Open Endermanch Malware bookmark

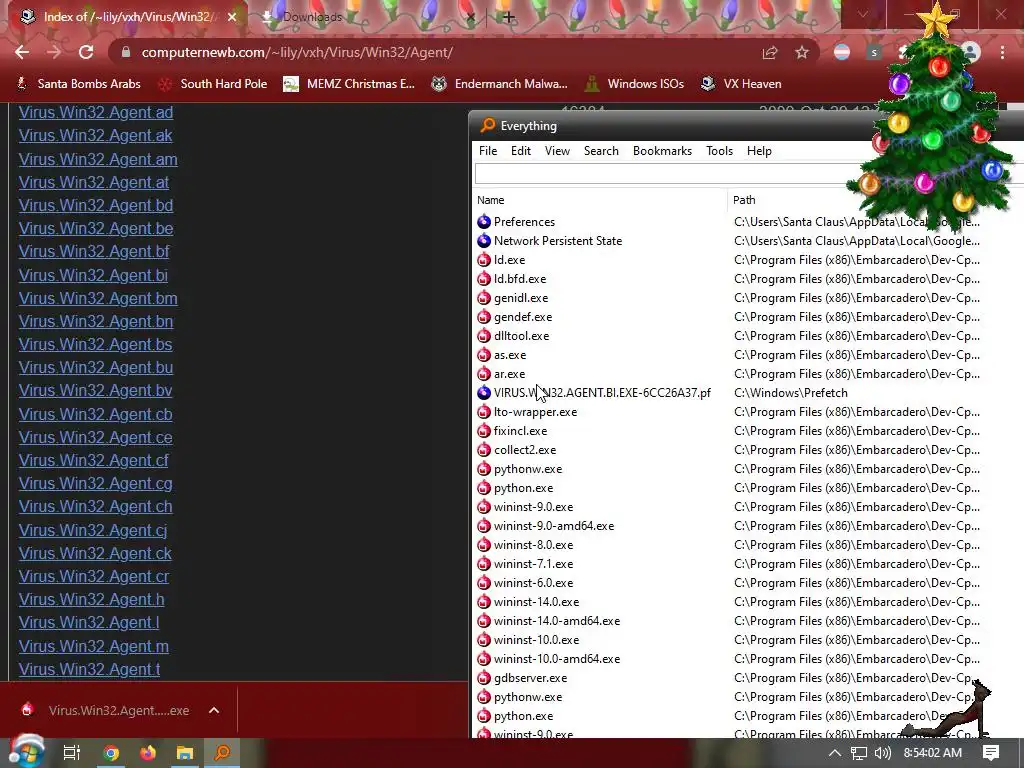click(500, 84)
